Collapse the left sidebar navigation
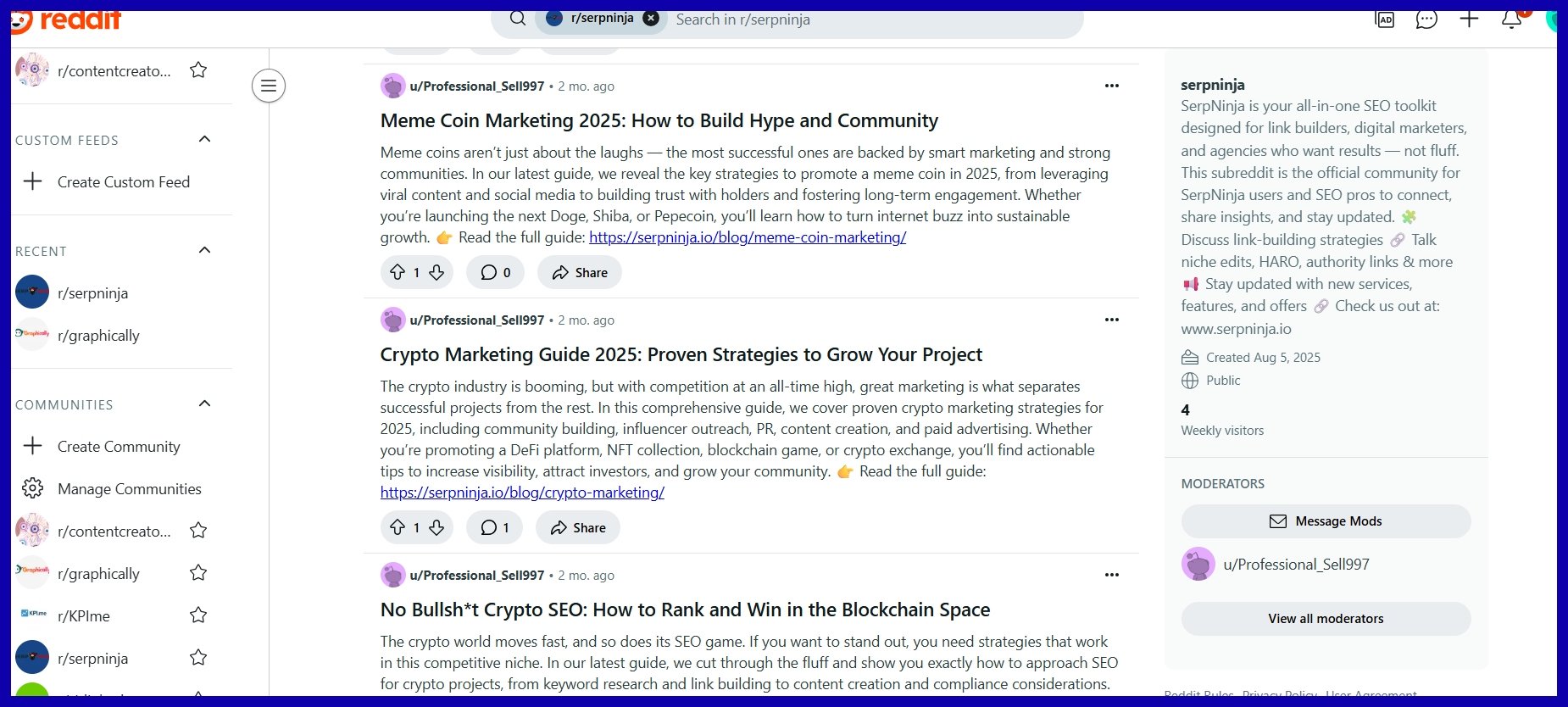This screenshot has height=707, width=1568. tap(269, 86)
